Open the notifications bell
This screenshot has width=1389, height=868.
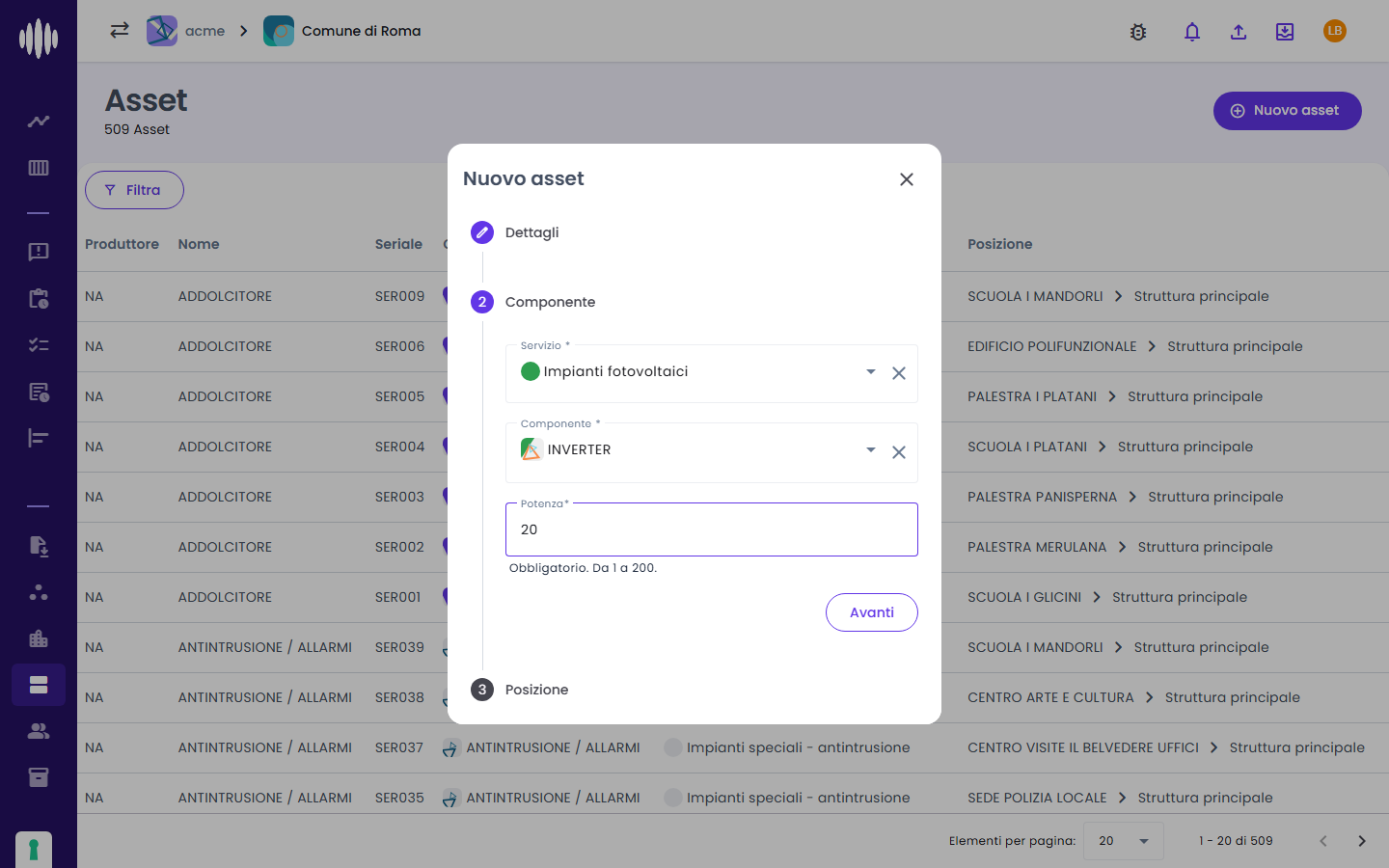1192,32
